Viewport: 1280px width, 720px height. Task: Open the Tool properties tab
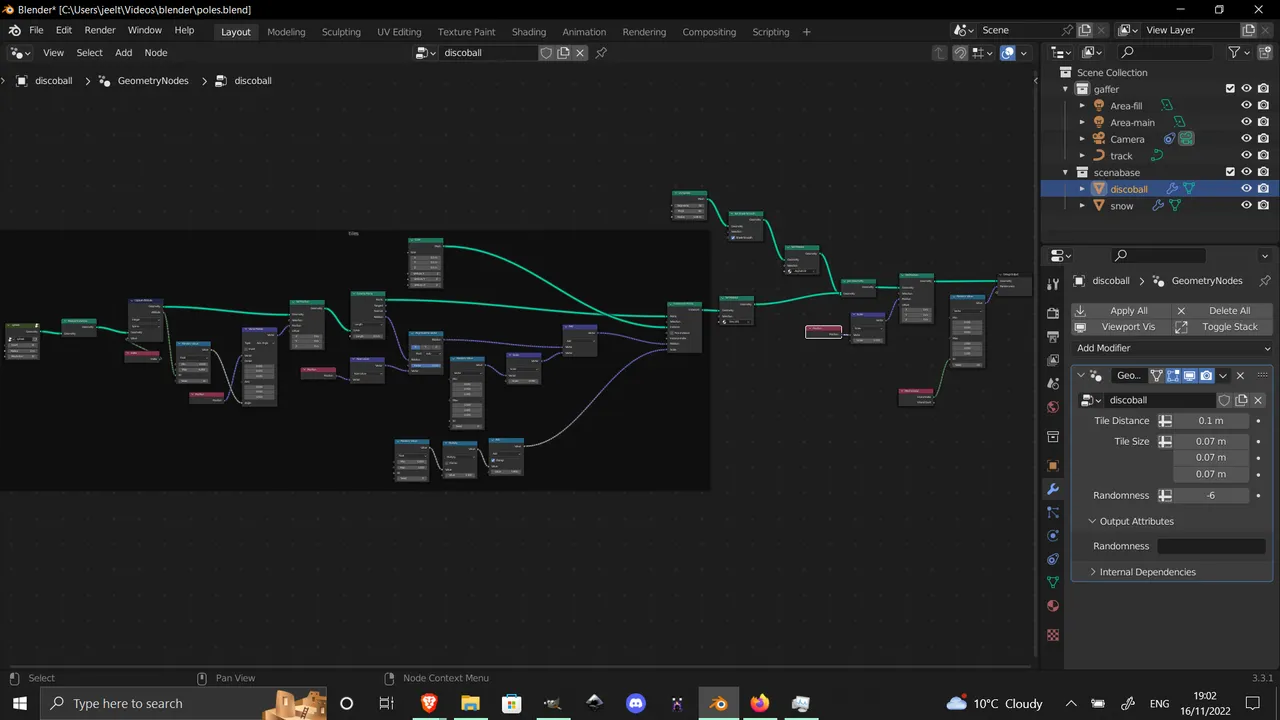1052,285
